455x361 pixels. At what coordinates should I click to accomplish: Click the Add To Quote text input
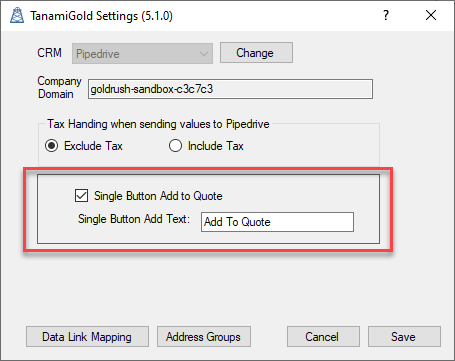click(x=277, y=222)
